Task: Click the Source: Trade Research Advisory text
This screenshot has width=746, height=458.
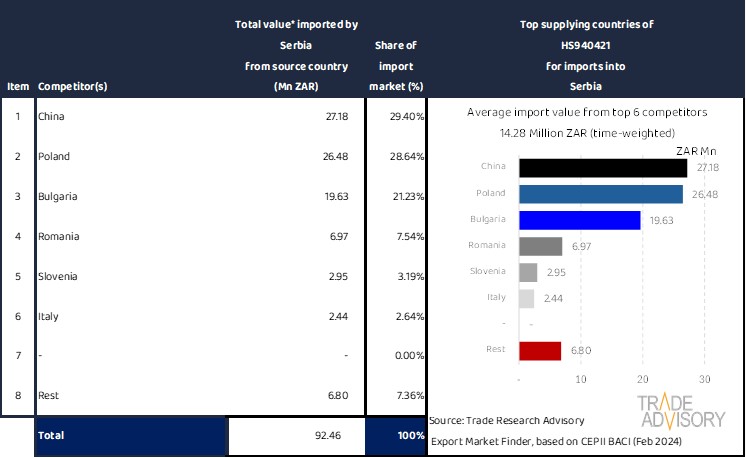Action: (507, 419)
